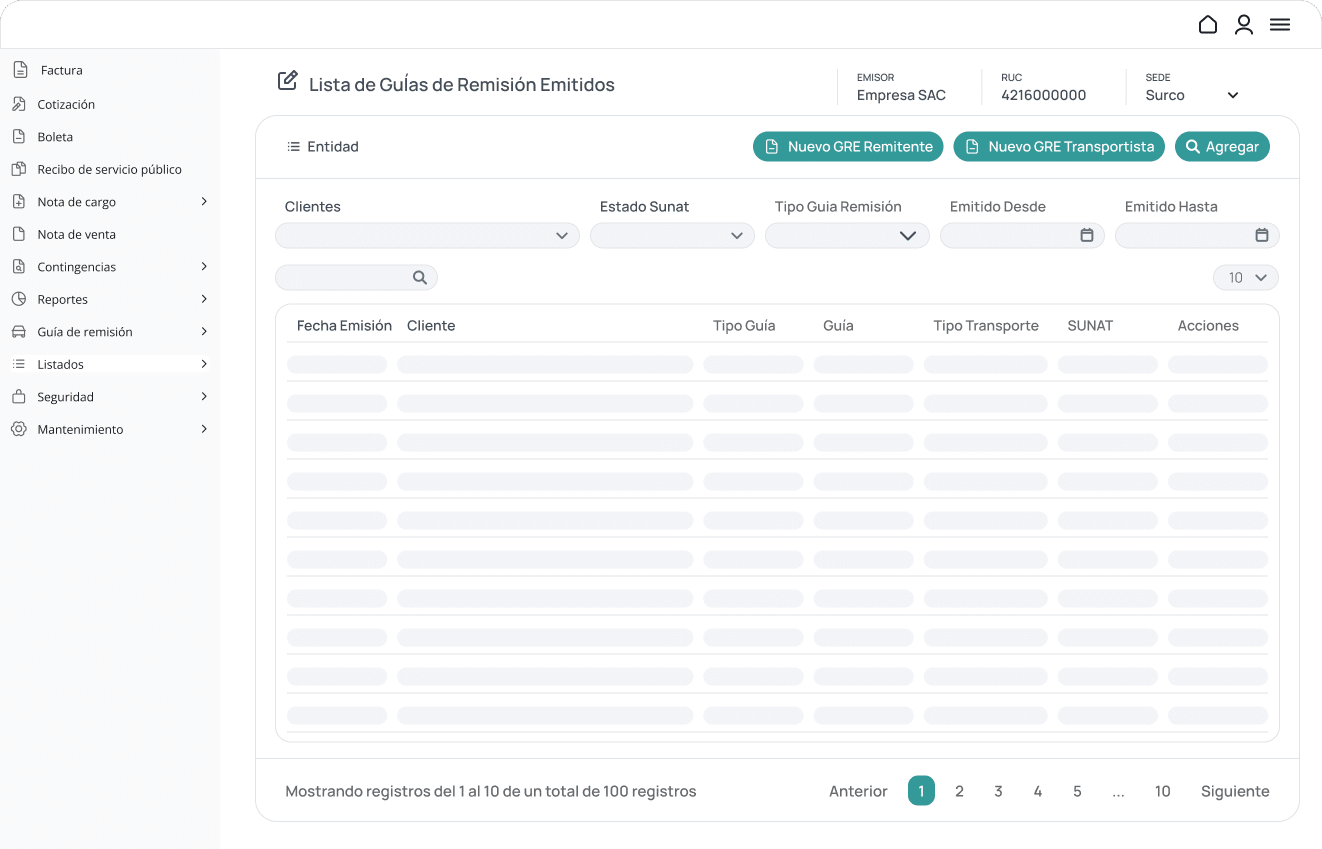Select the Entidad tab

[322, 147]
